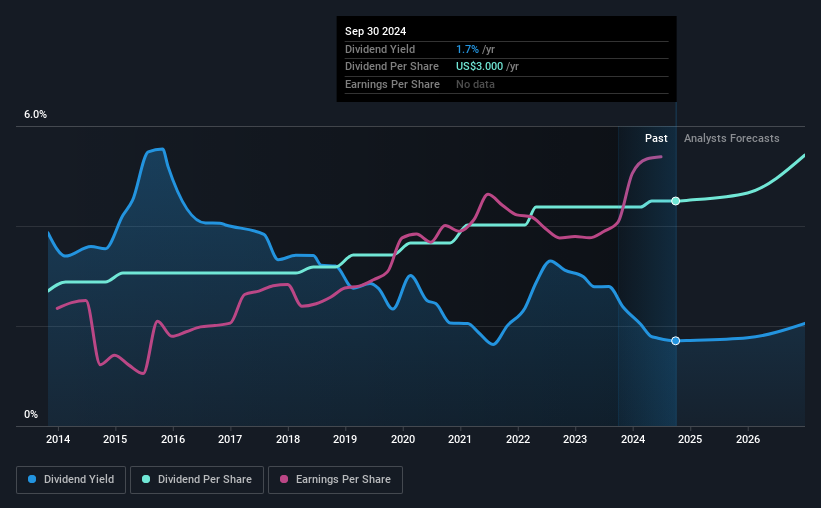This screenshot has width=821, height=508.
Task: Click the 0% y-axis label
Action: coord(31,414)
